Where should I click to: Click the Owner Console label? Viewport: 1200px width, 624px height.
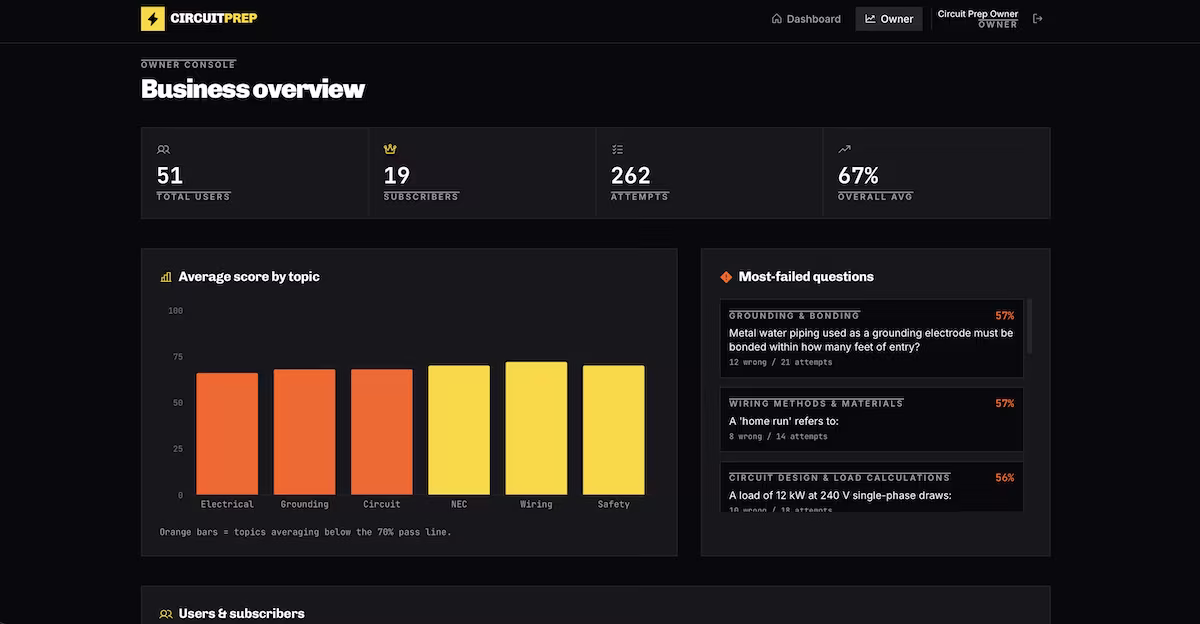coord(189,65)
